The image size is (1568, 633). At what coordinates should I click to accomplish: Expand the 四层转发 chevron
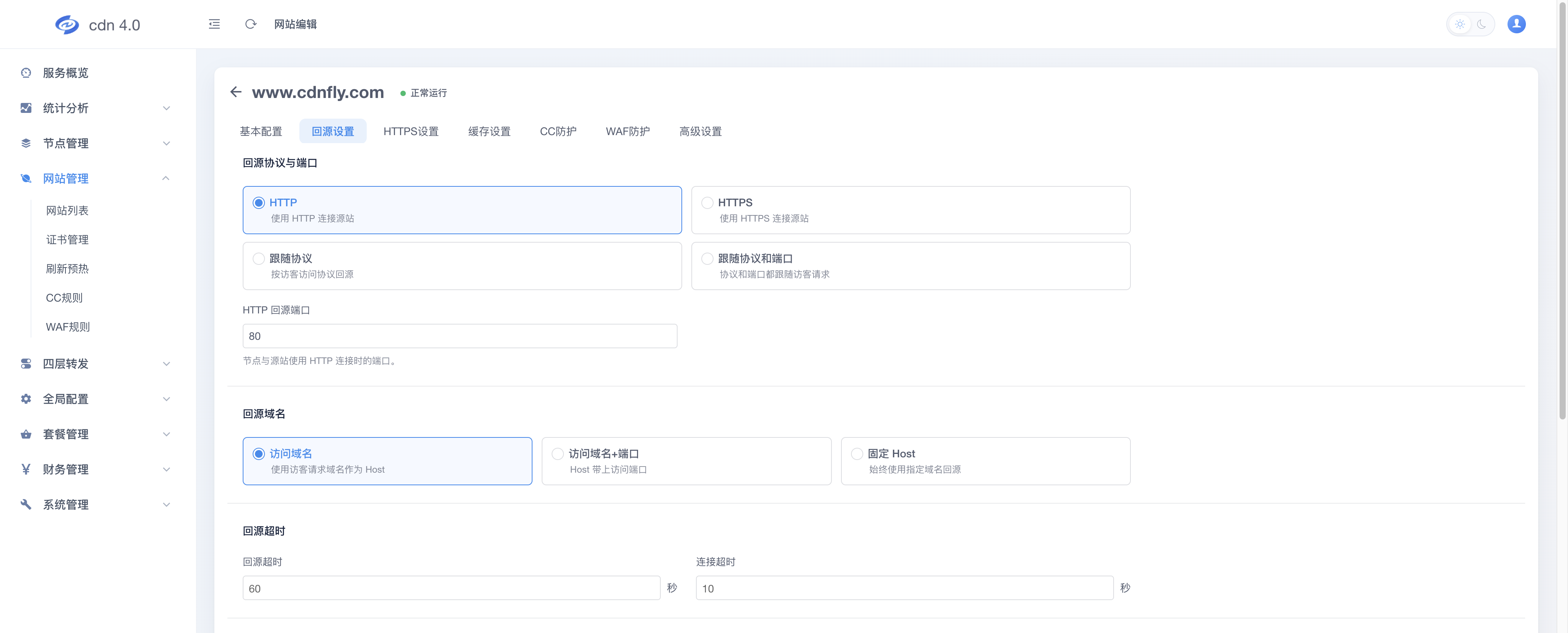(166, 364)
